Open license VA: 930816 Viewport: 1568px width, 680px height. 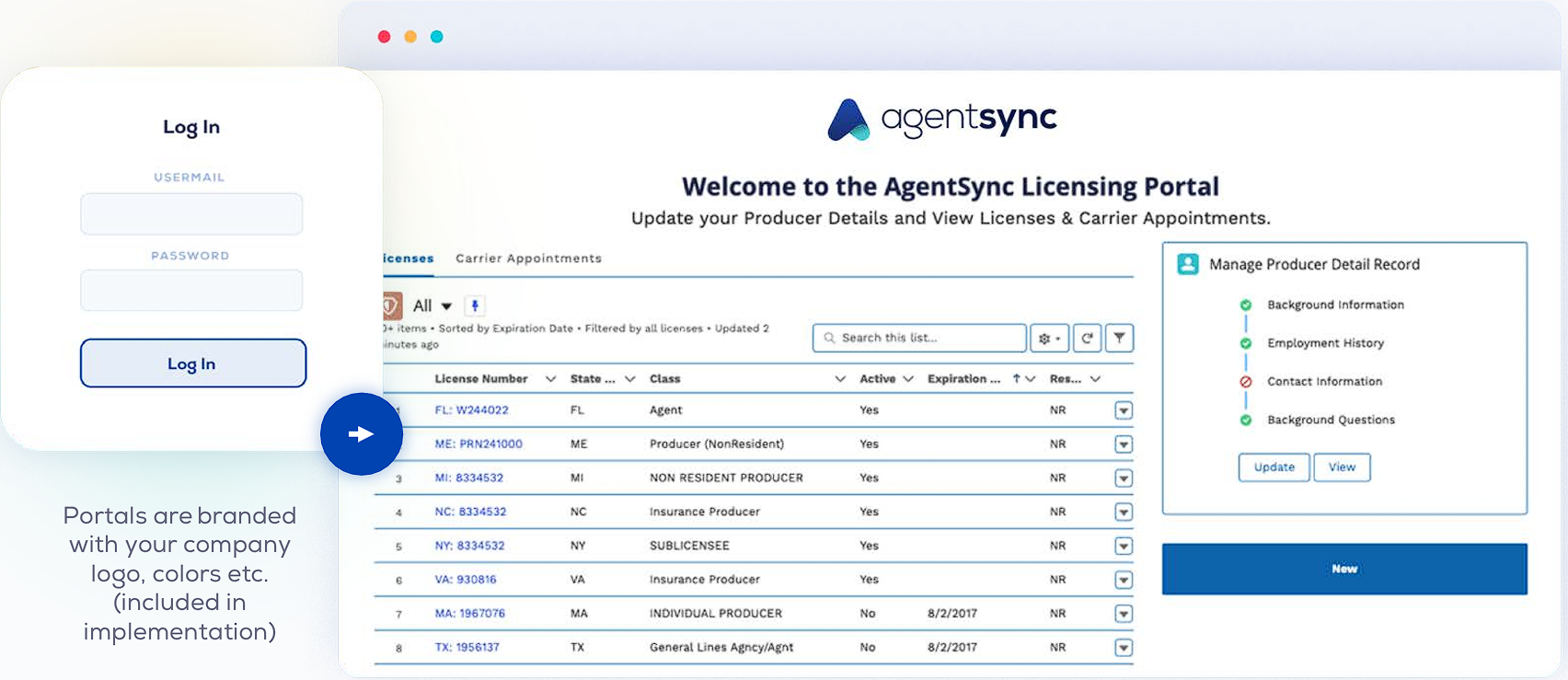466,580
